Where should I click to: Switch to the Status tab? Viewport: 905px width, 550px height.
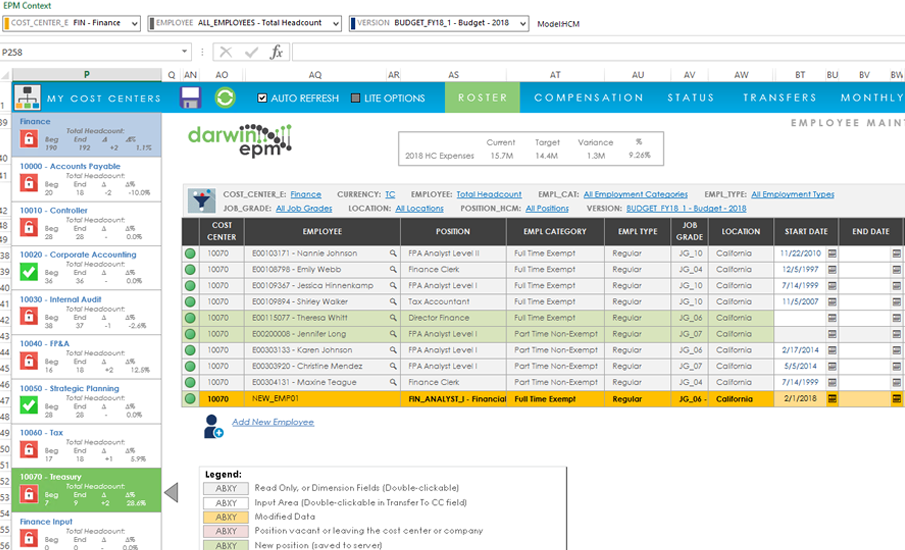pyautogui.click(x=691, y=98)
